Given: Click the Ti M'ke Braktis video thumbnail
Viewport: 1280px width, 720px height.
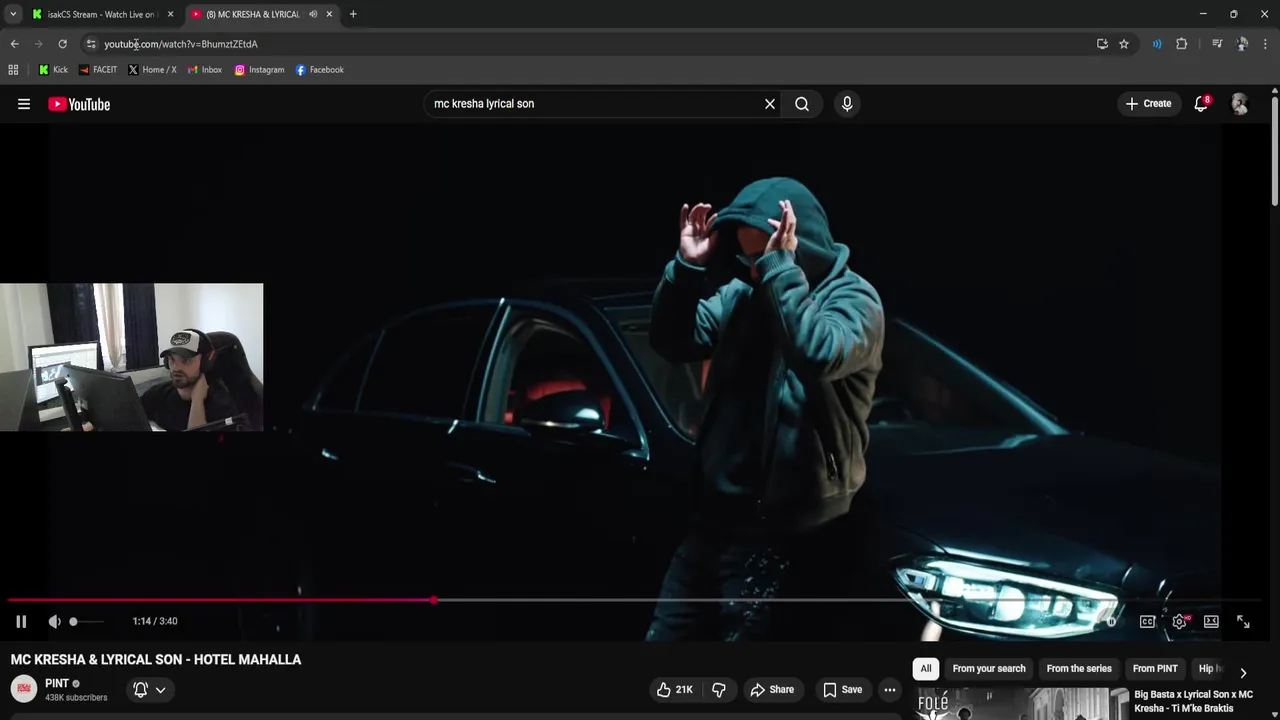Looking at the screenshot, I should (x=1022, y=704).
